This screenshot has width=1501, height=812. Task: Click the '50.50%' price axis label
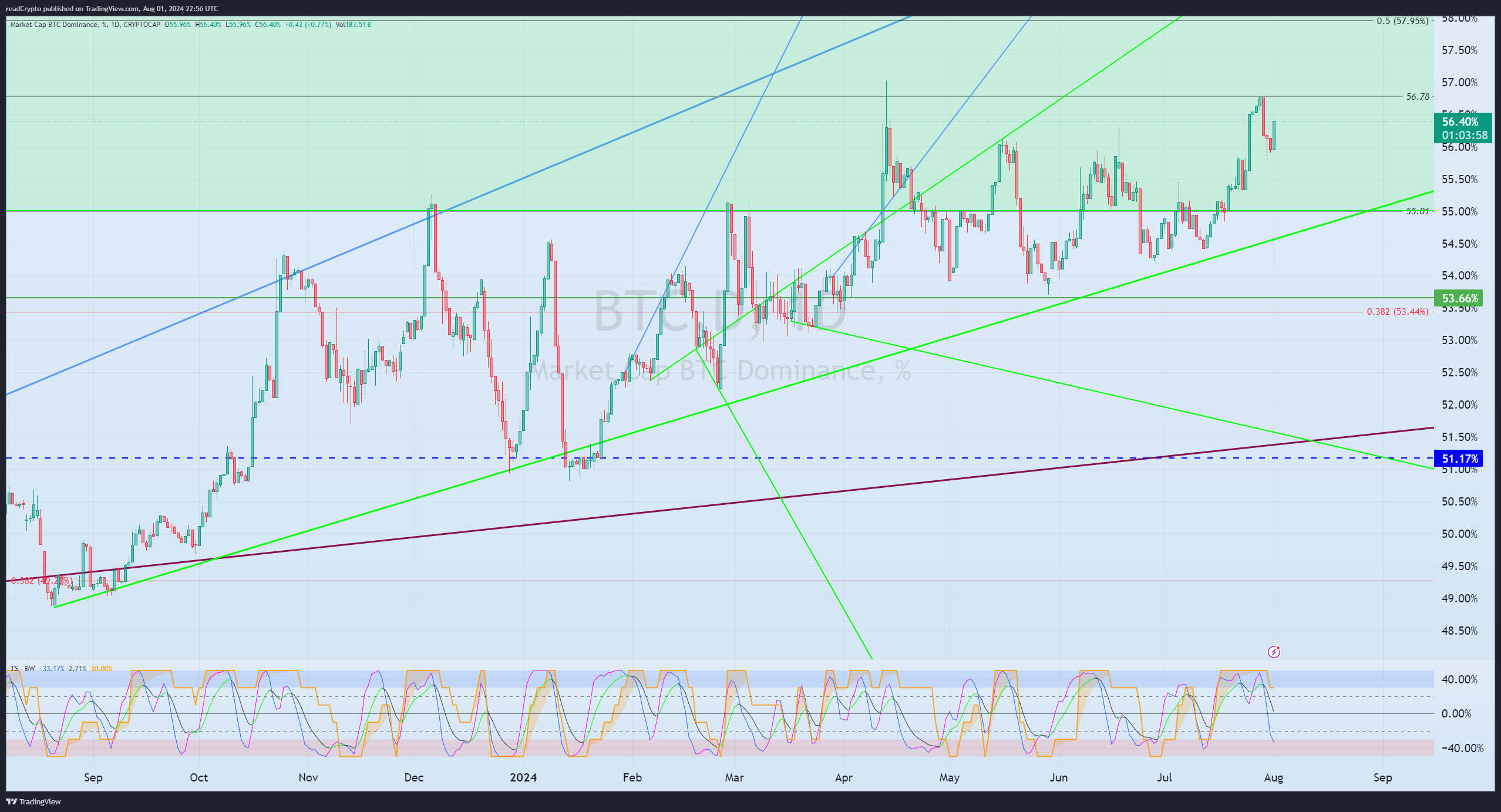click(1459, 501)
